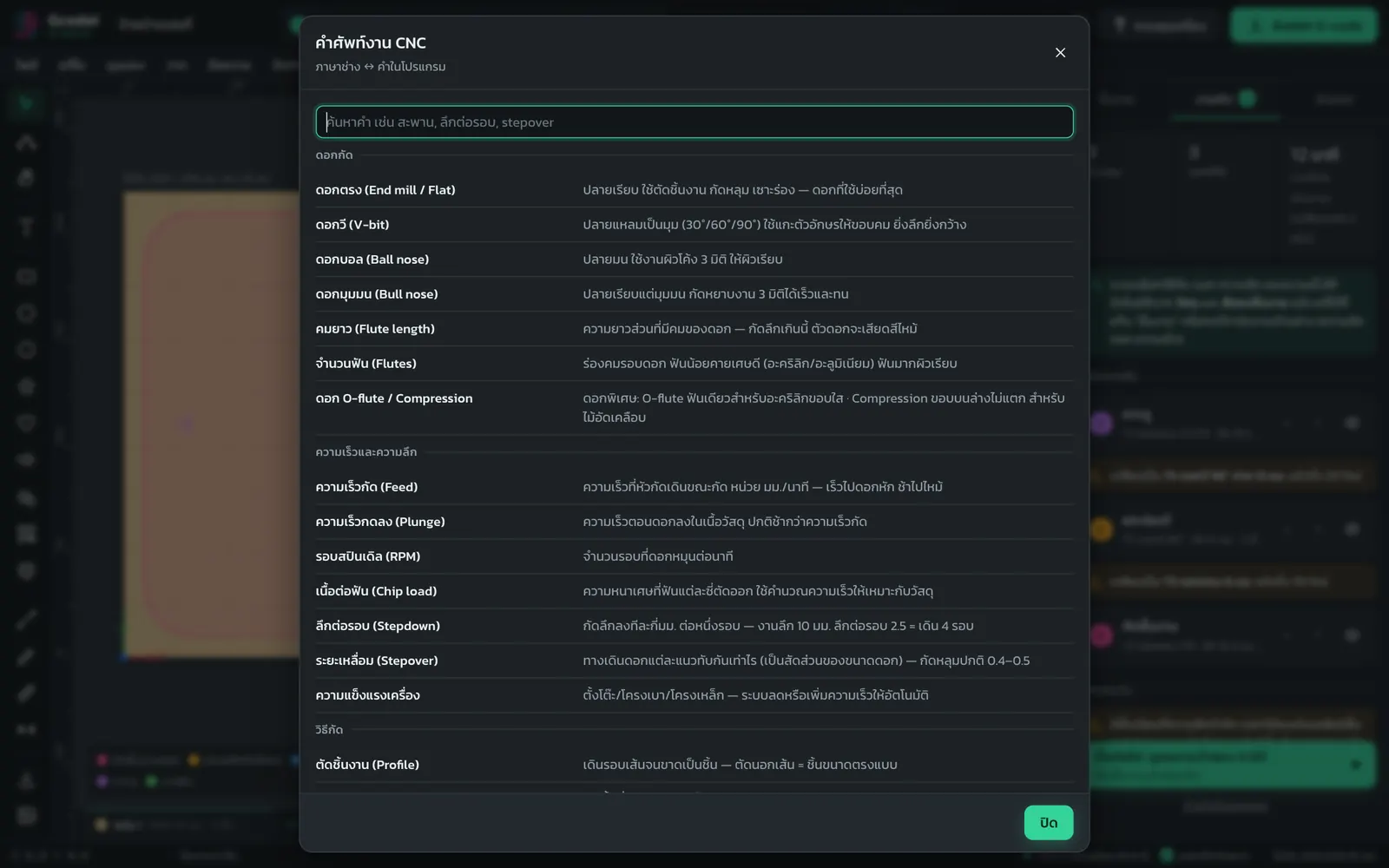1389x868 pixels.
Task: Click the Stepdown description with 10 มม. example
Action: coord(779,626)
